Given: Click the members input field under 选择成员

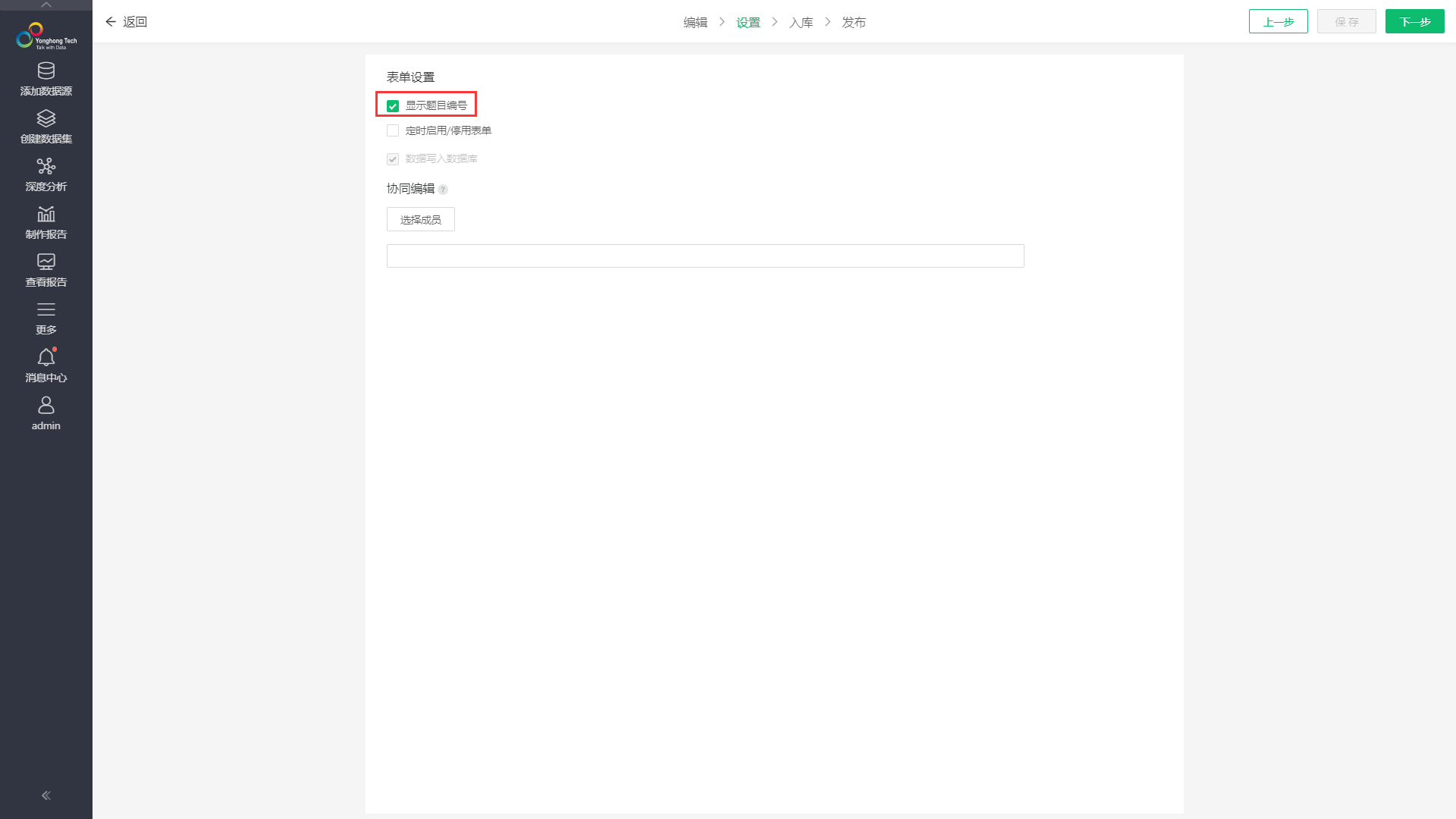Looking at the screenshot, I should coord(705,256).
